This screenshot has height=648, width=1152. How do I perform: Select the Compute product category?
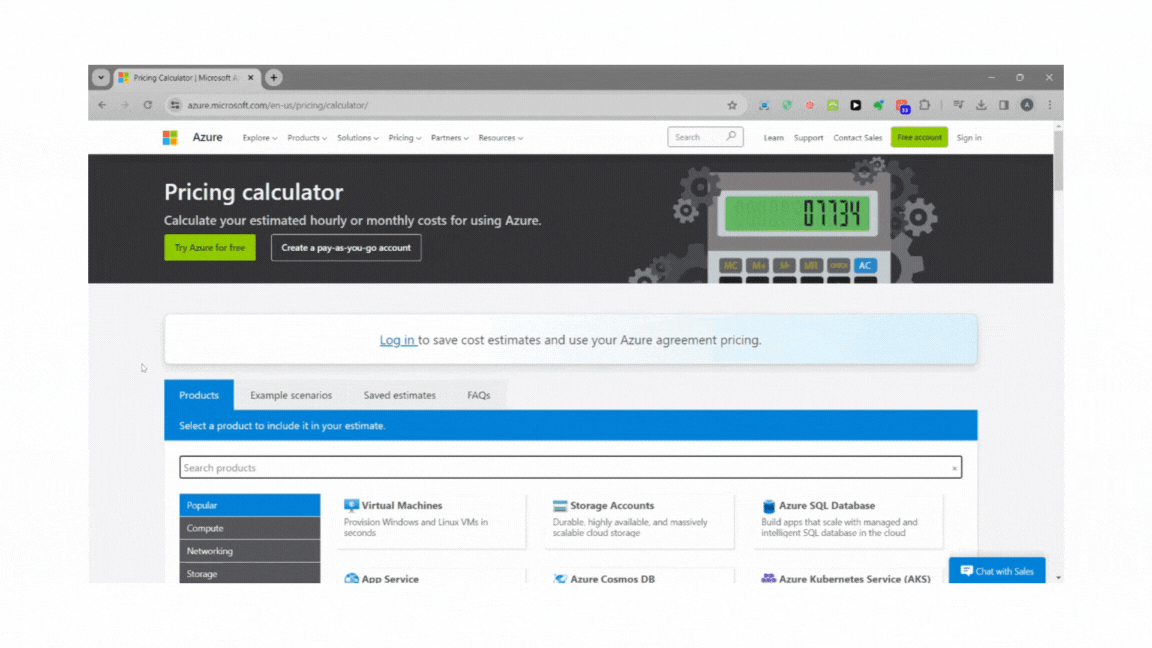(250, 528)
